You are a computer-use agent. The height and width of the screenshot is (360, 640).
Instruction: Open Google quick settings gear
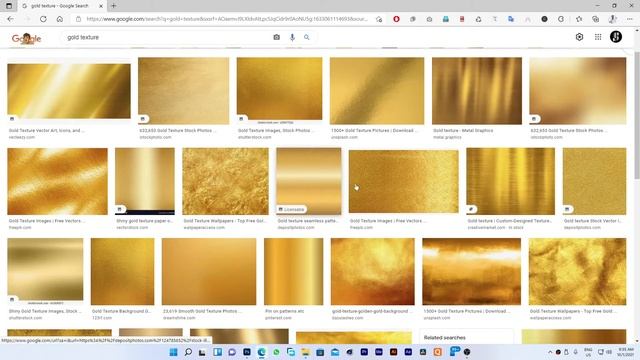tap(579, 37)
